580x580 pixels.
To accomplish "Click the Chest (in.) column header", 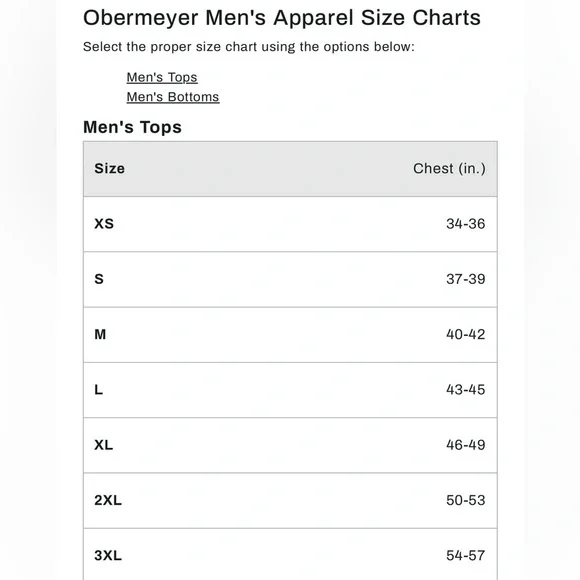I will click(449, 169).
